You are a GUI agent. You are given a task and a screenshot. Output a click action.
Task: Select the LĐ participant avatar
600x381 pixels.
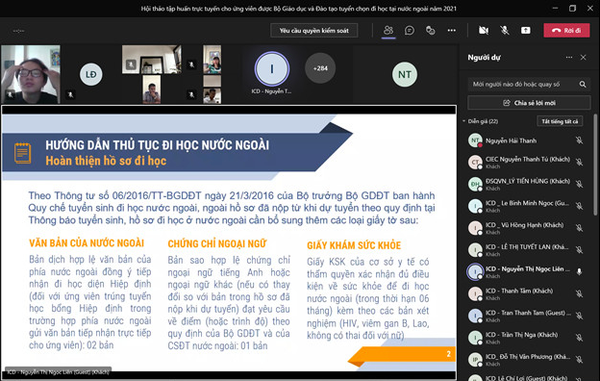pos(91,74)
